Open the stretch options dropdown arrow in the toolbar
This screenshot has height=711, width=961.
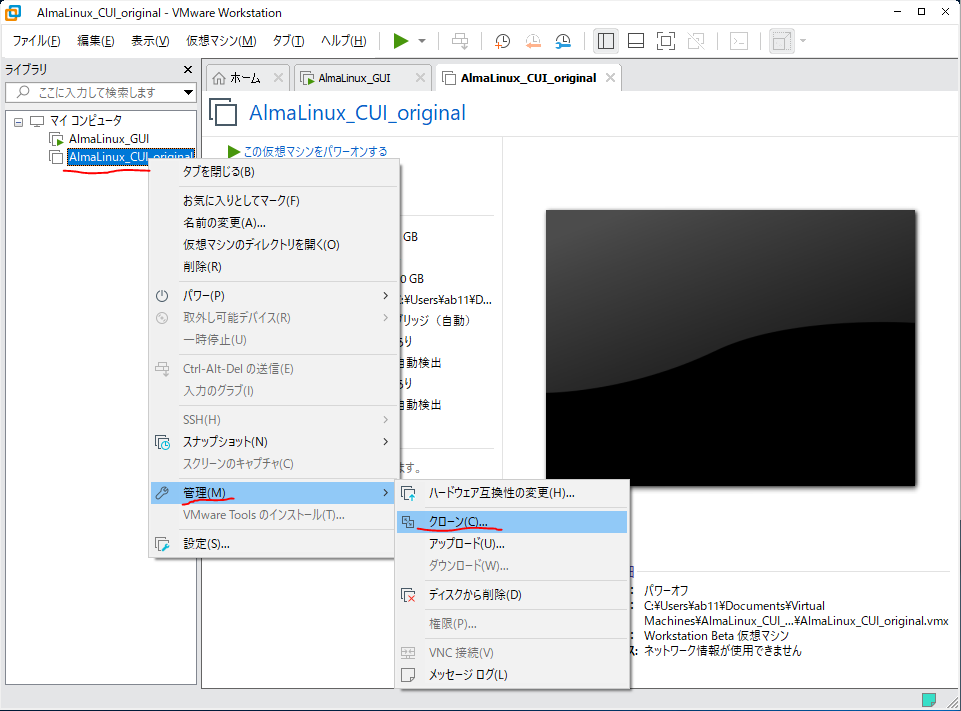pos(803,41)
